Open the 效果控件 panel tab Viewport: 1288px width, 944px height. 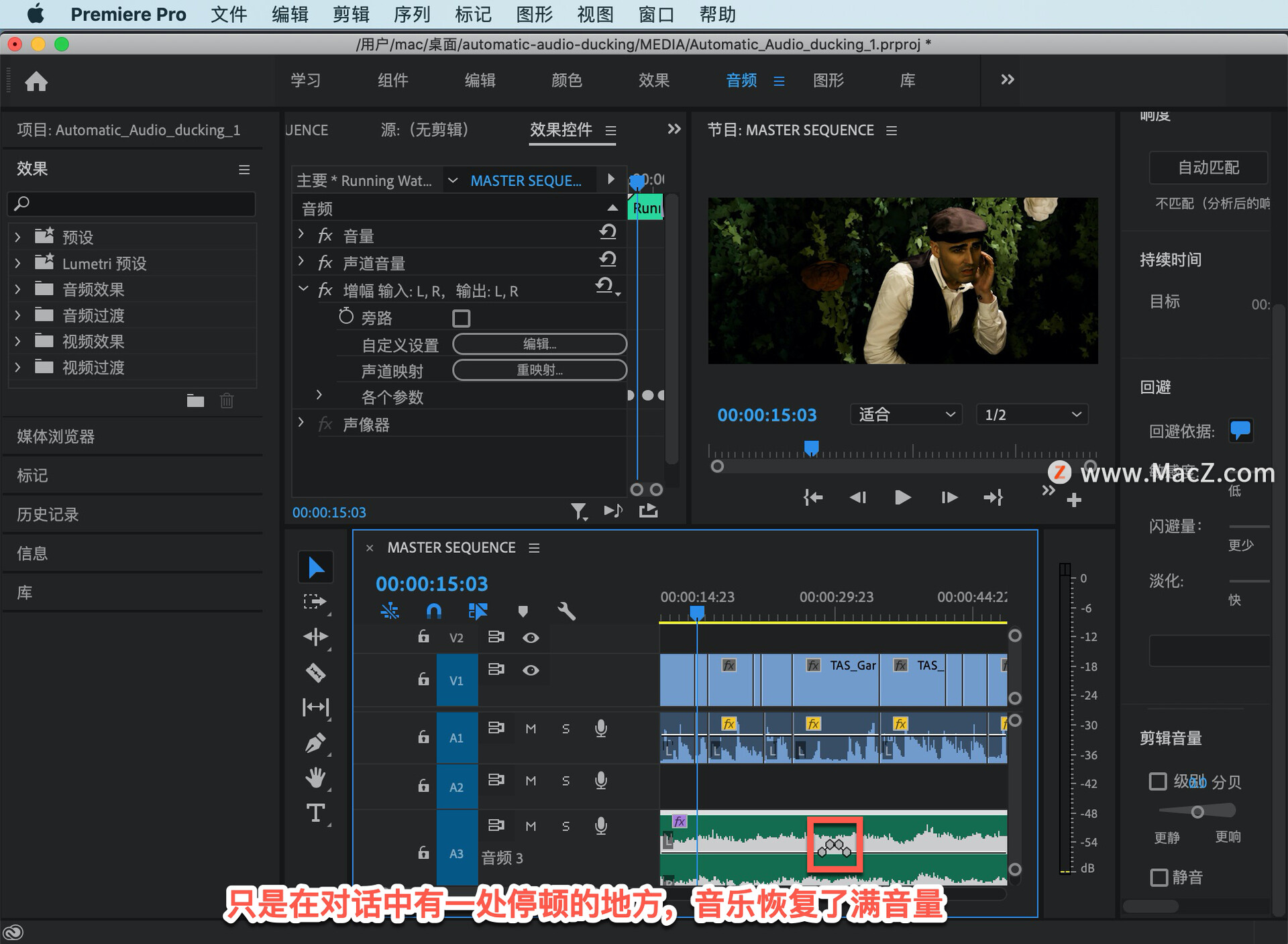[561, 129]
